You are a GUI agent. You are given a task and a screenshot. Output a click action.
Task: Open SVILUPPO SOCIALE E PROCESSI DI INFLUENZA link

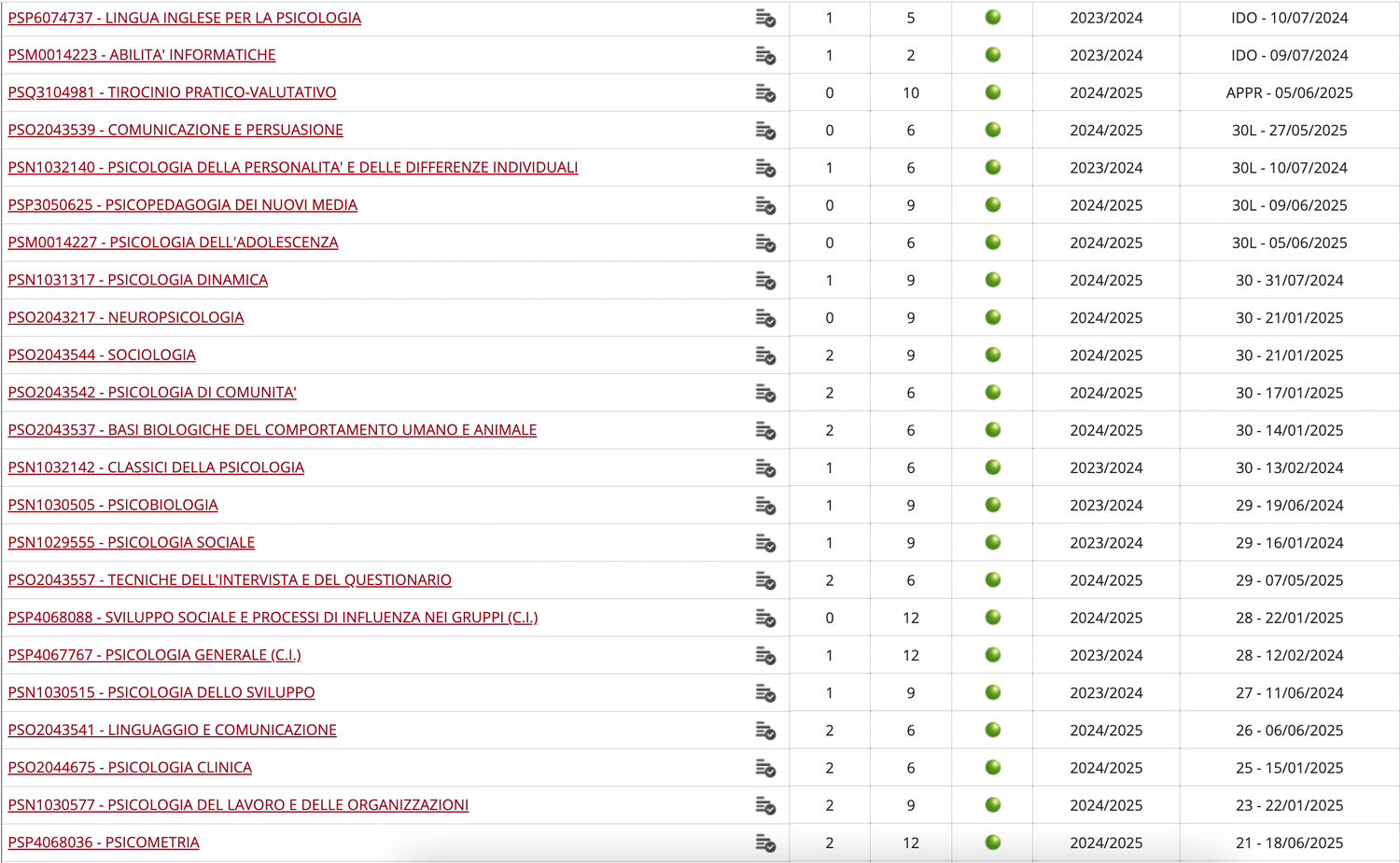273,618
